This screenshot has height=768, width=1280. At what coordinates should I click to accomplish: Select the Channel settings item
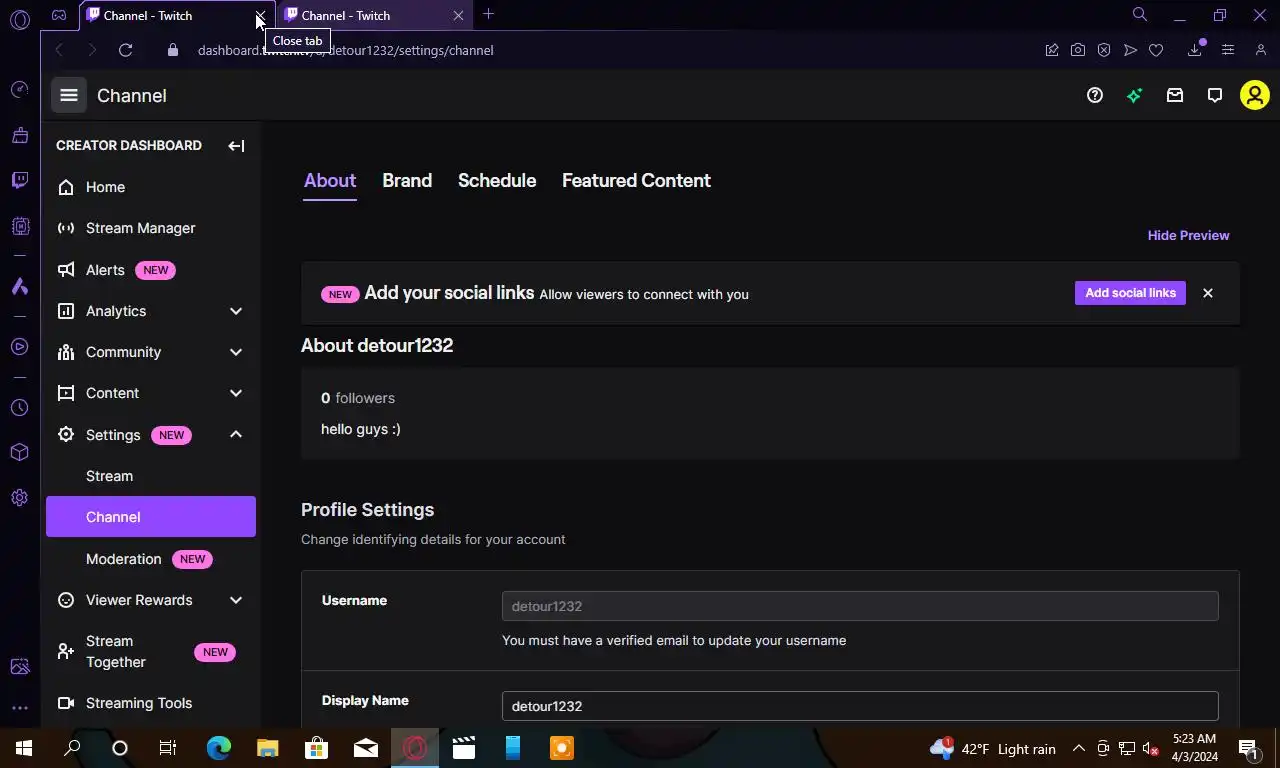coord(151,517)
